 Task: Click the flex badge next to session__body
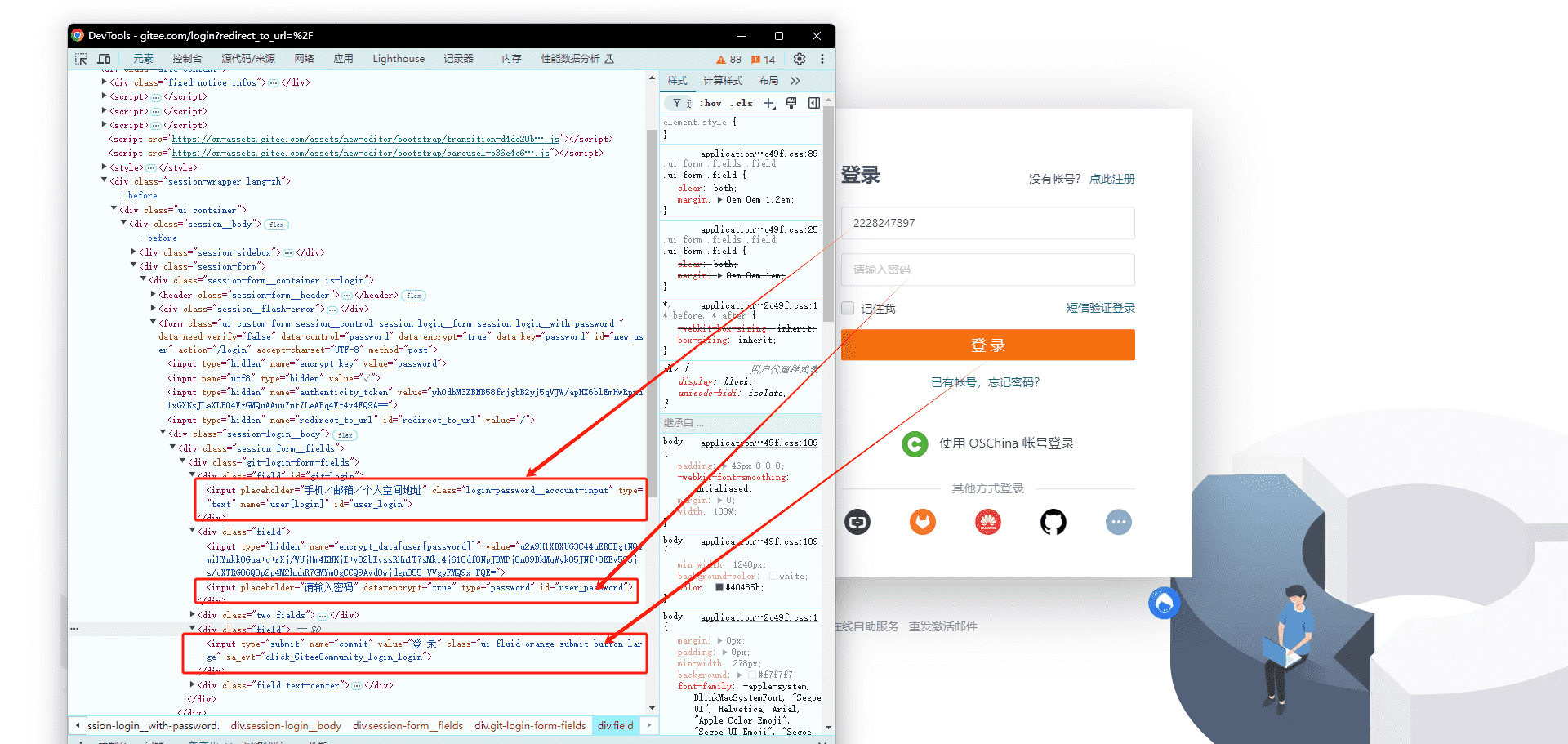[277, 225]
